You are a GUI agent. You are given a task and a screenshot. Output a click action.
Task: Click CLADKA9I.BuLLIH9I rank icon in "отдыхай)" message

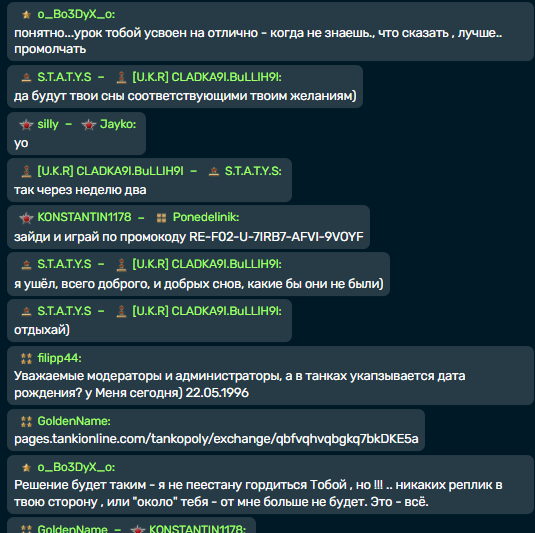coord(121,311)
